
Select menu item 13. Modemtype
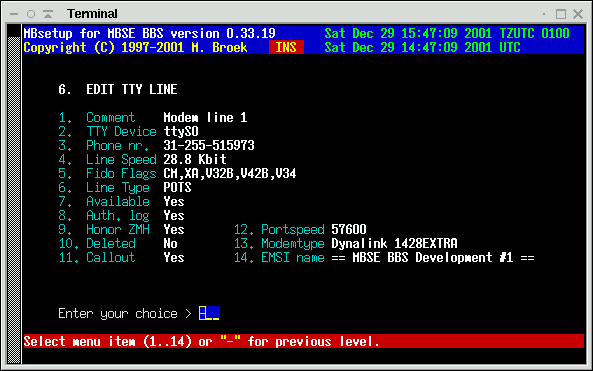click(x=279, y=243)
